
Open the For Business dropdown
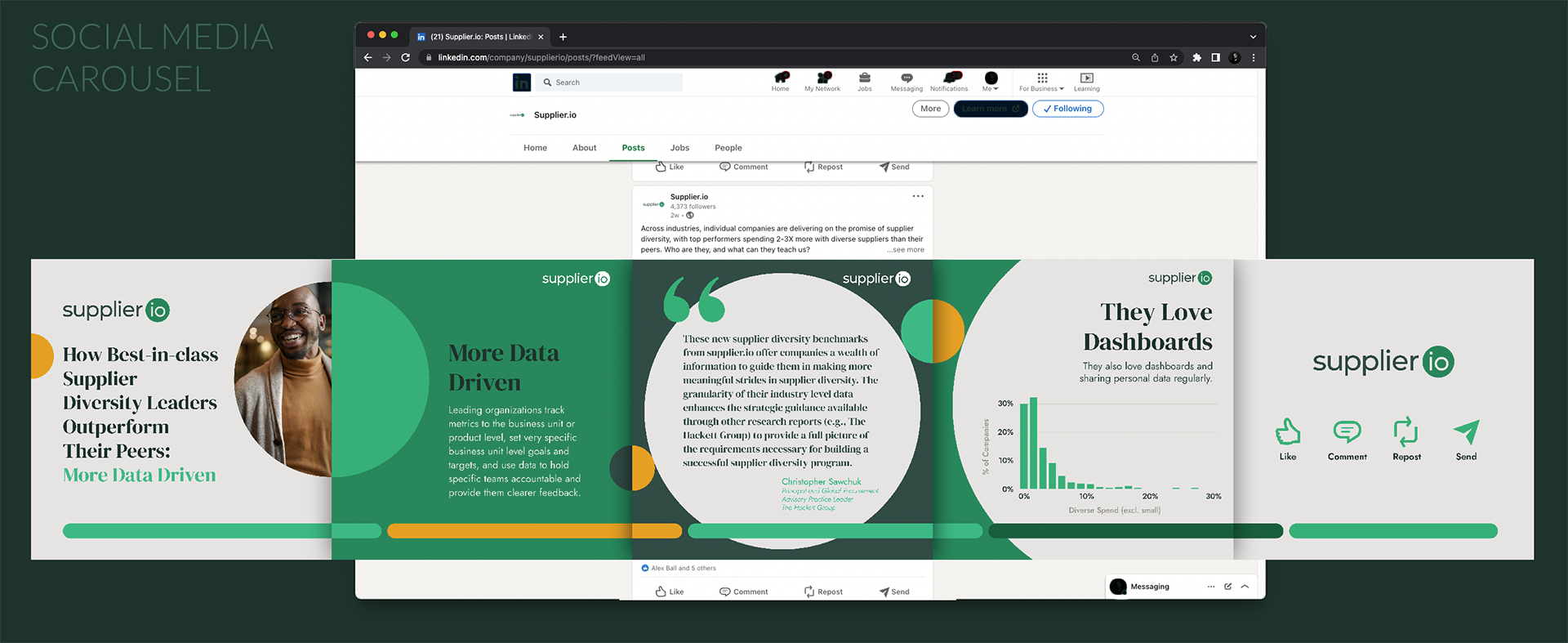coord(1041,81)
